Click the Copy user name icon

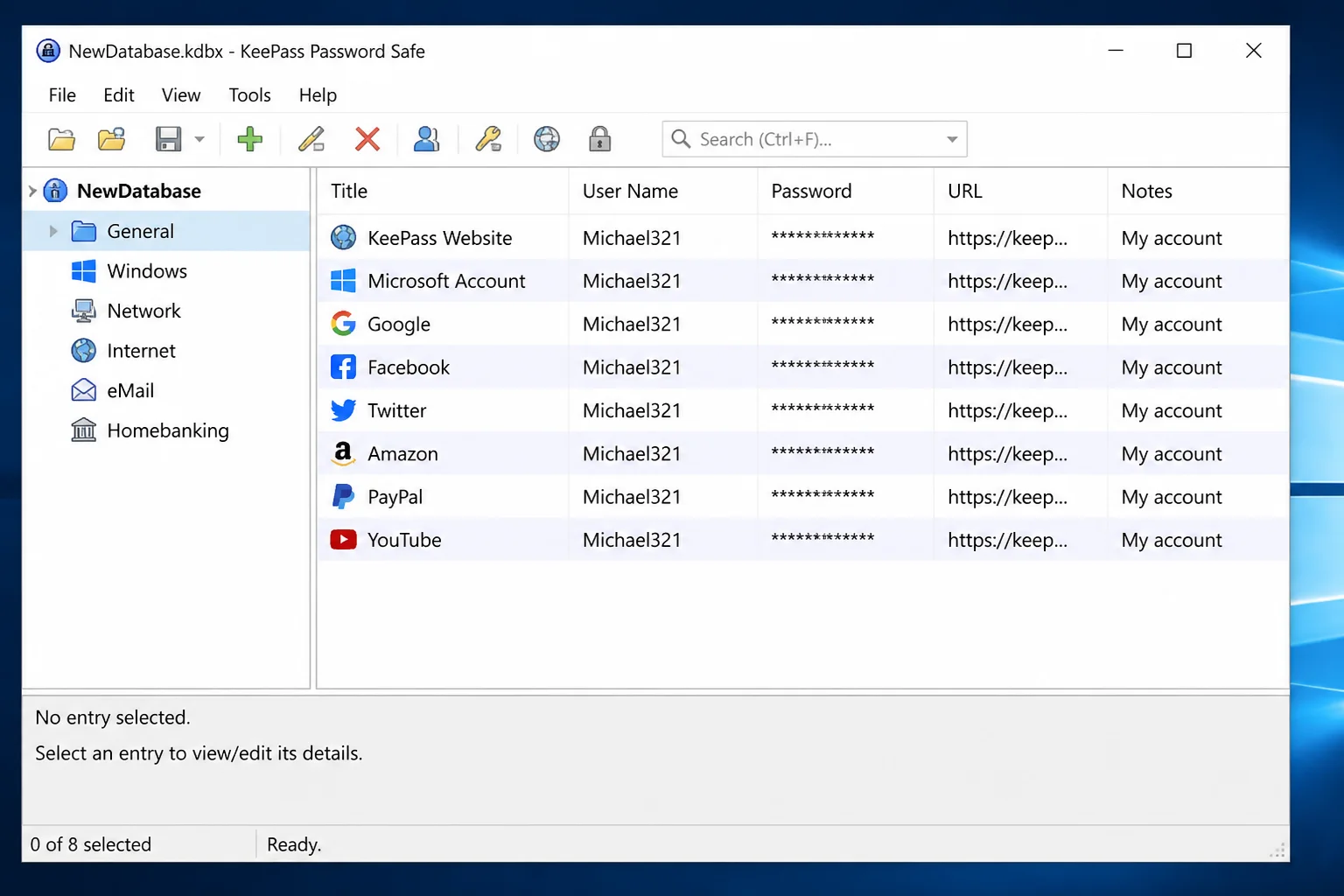(x=426, y=139)
